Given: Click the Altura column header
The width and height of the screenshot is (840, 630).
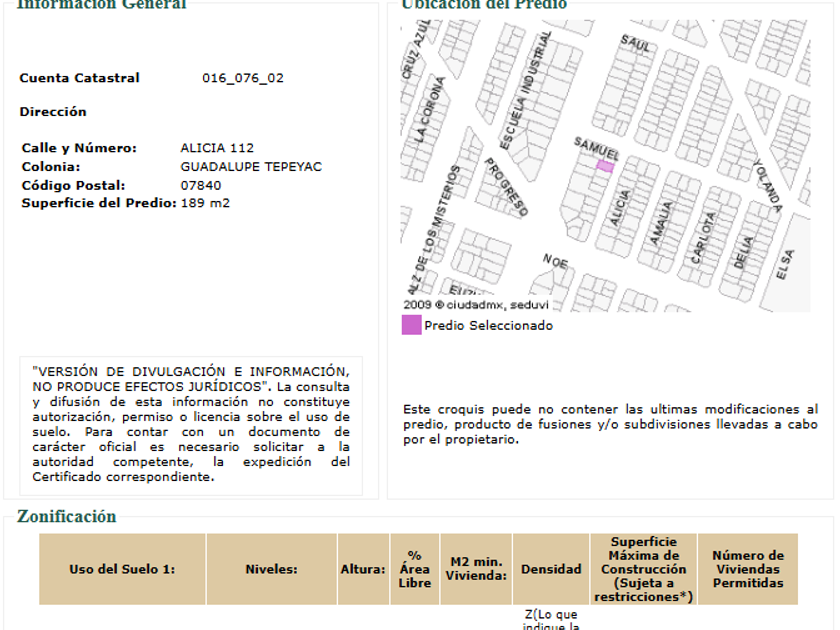Looking at the screenshot, I should click(x=363, y=569).
